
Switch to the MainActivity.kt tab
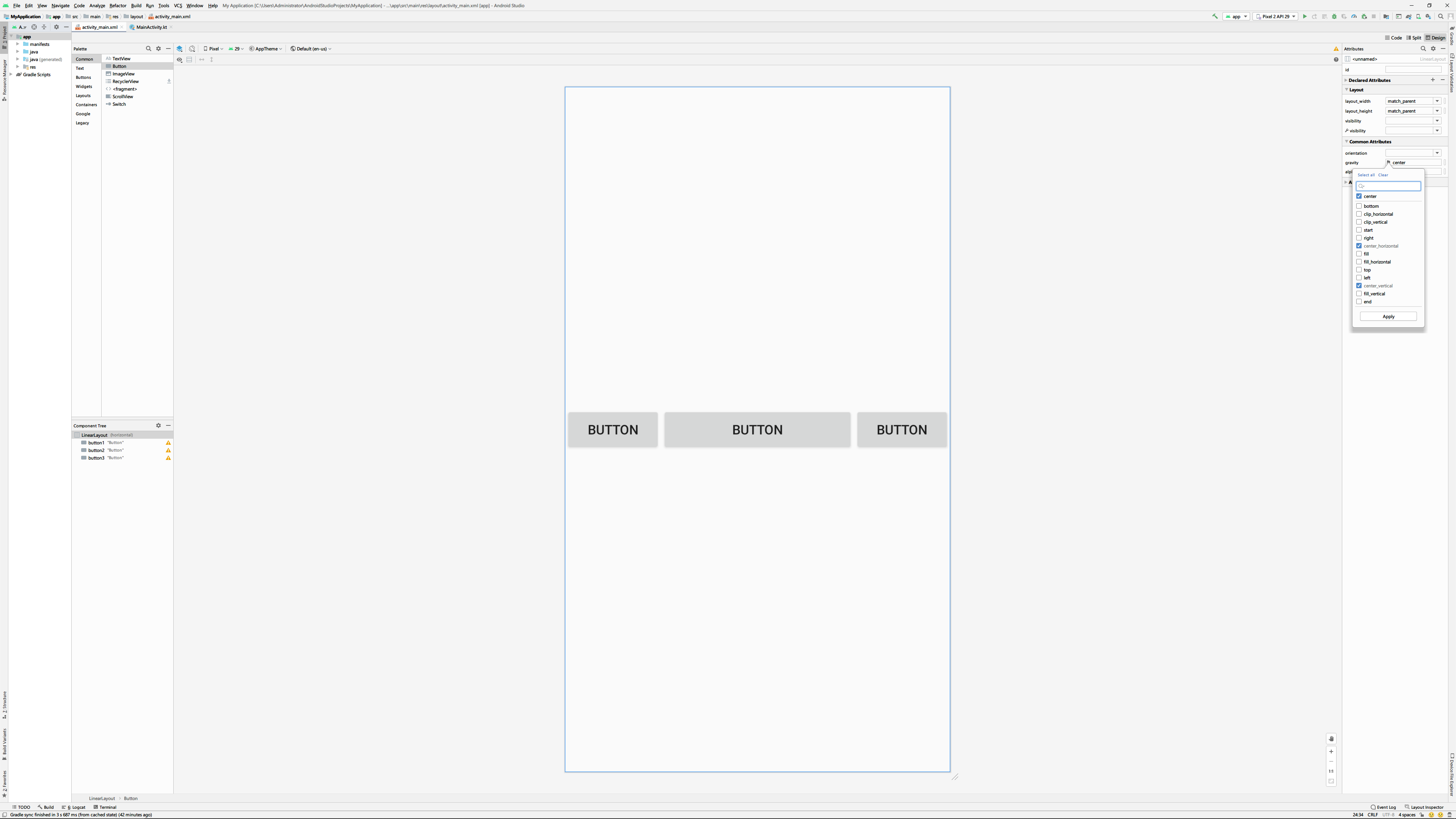point(151,27)
